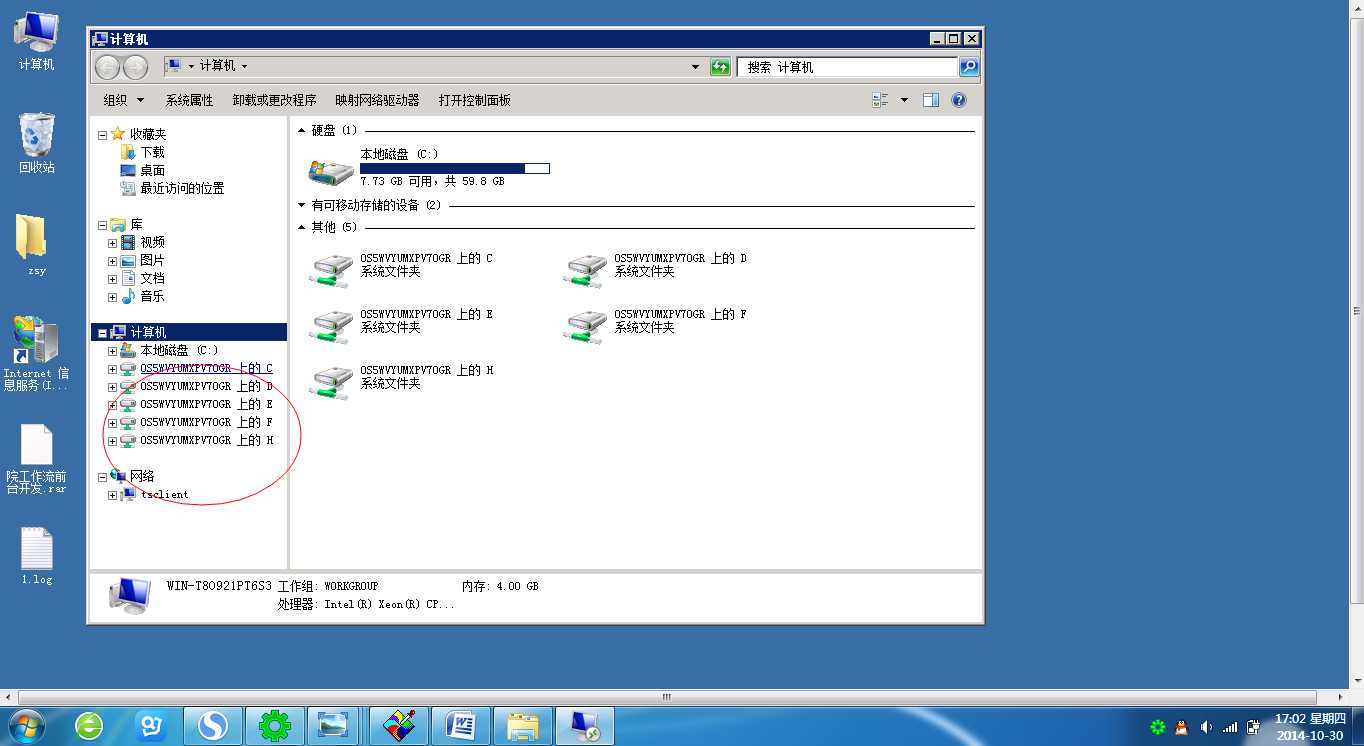Click the remote desktop icon in taskbar
The height and width of the screenshot is (746, 1364).
[x=585, y=726]
